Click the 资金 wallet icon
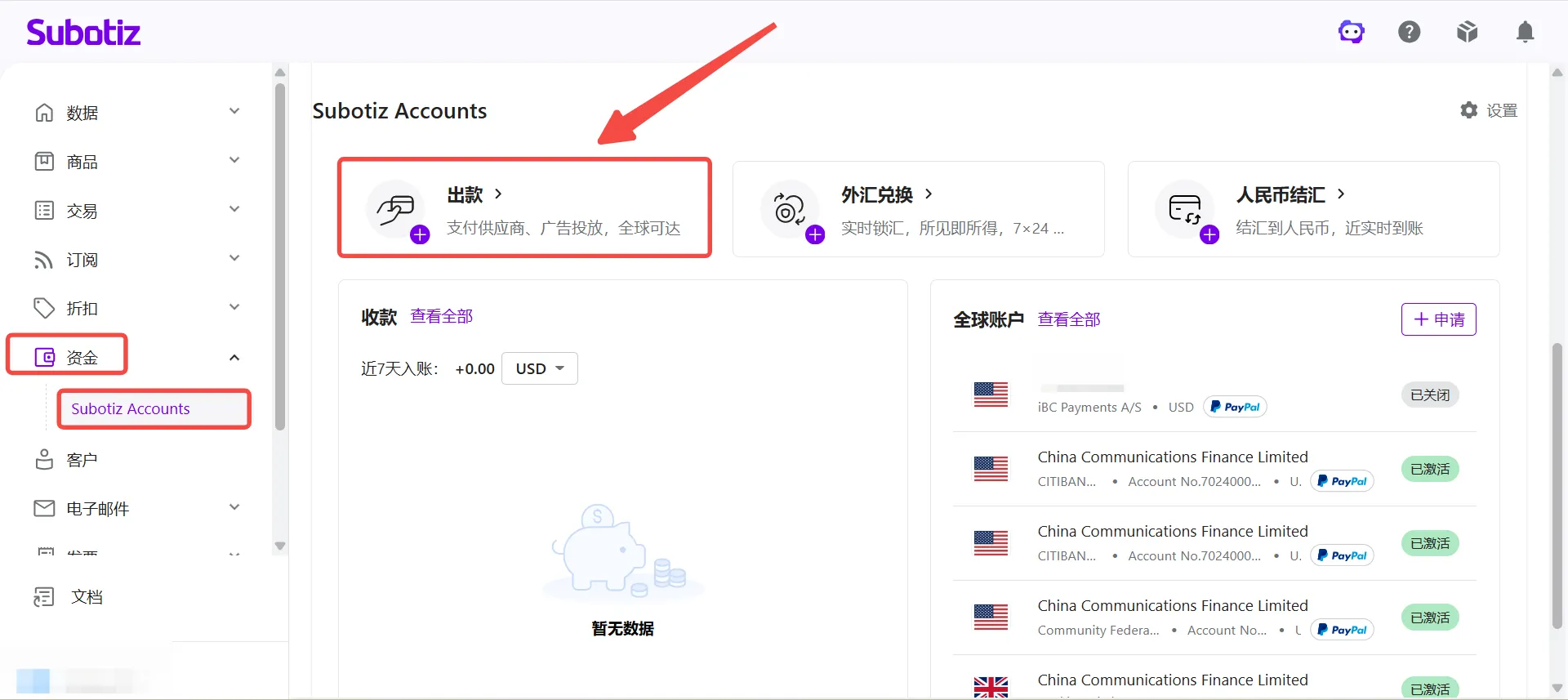This screenshot has width=1568, height=700. pos(44,357)
